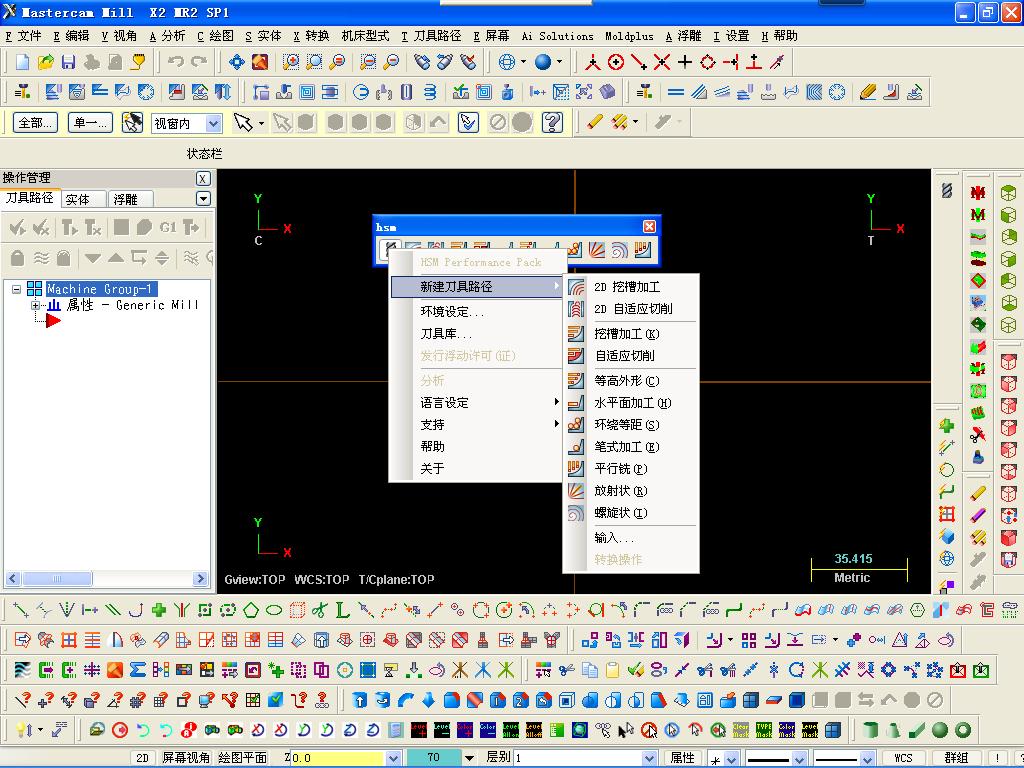This screenshot has height=768, width=1024.
Task: Toggle the 2D mode in status bar
Action: (142, 758)
